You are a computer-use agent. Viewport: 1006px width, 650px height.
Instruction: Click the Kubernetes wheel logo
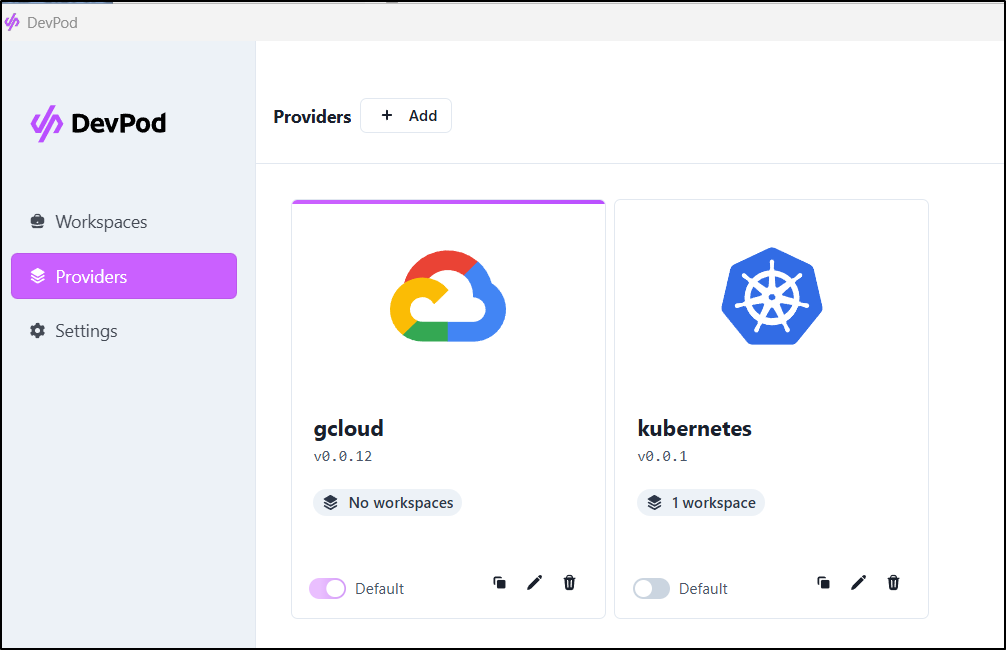click(x=772, y=296)
